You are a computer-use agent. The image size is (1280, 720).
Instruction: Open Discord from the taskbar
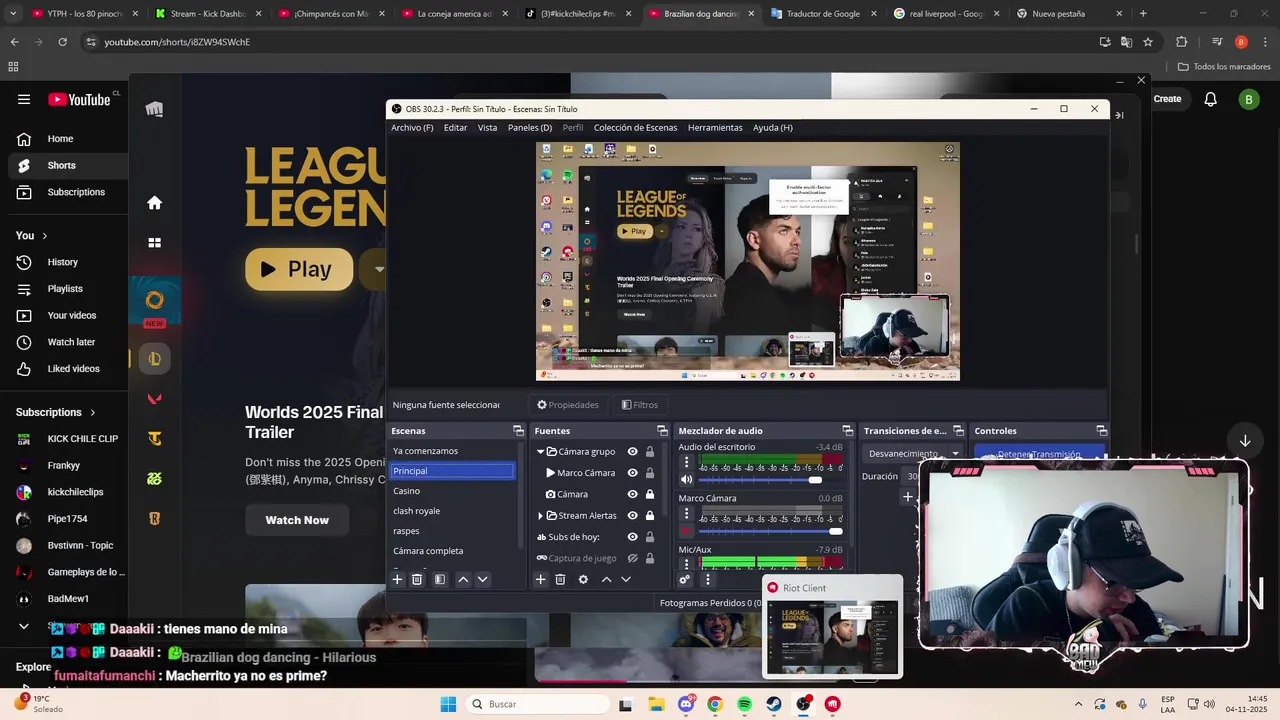685,704
